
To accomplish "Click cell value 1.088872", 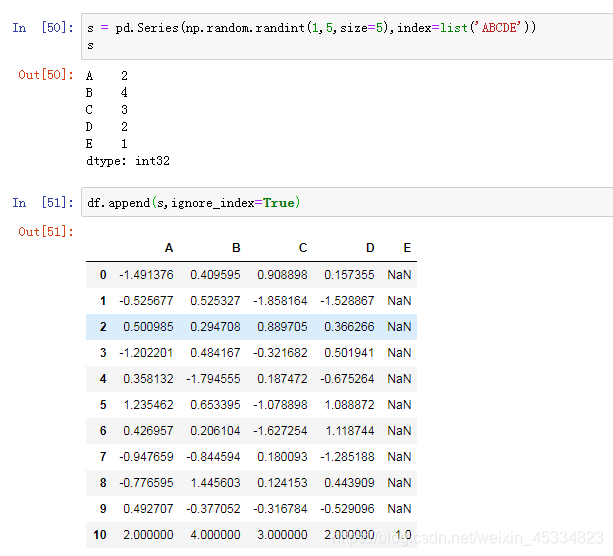I will tap(349, 405).
